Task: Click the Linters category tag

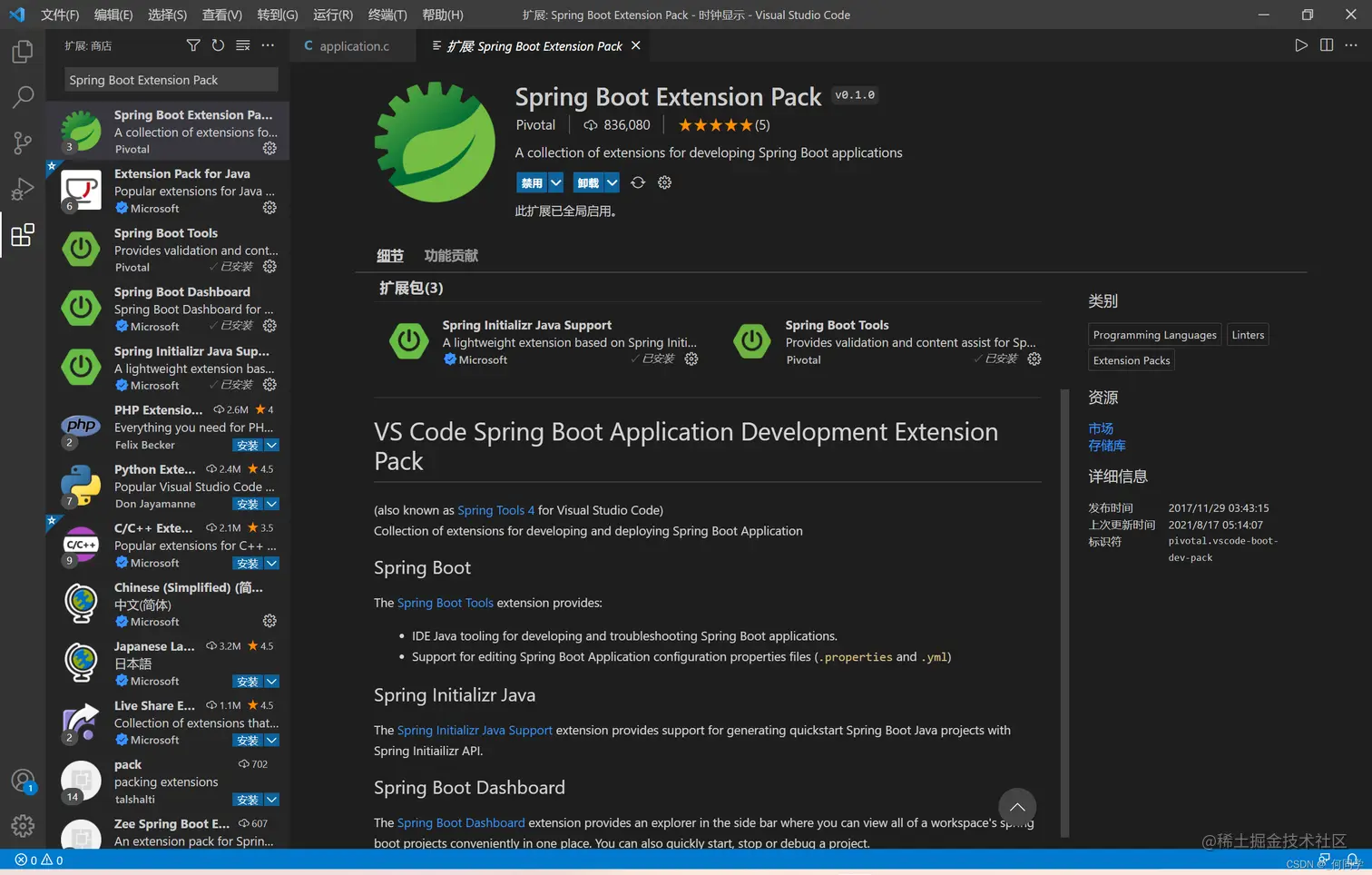Action: pyautogui.click(x=1248, y=335)
